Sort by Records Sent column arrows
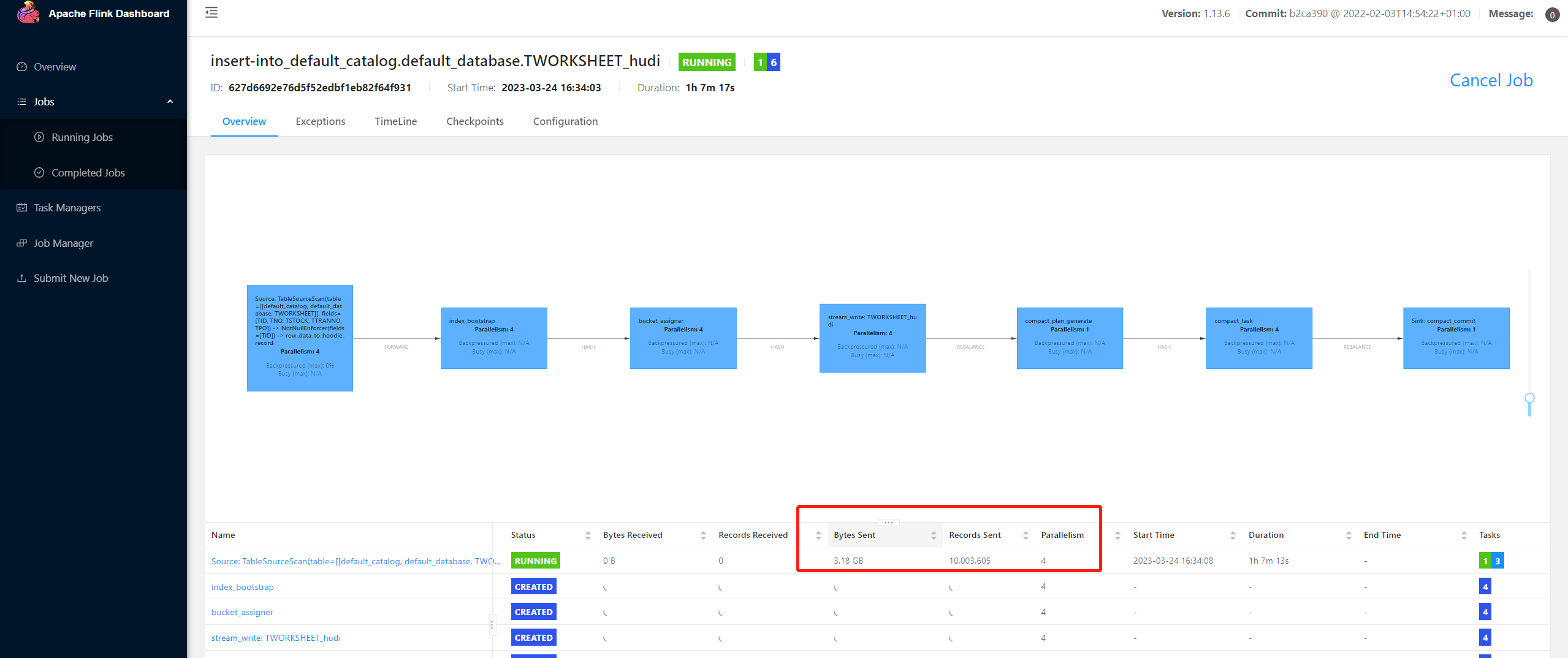Viewport: 1568px width, 658px height. 1026,535
